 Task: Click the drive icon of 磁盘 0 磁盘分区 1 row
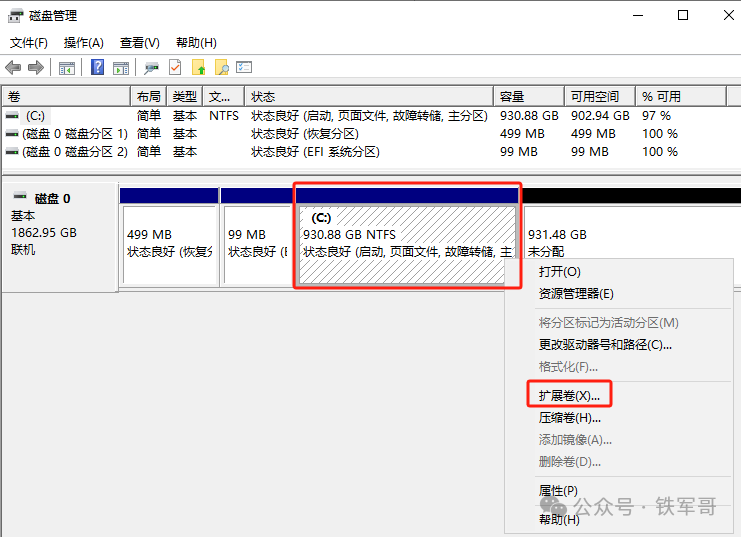pyautogui.click(x=12, y=134)
